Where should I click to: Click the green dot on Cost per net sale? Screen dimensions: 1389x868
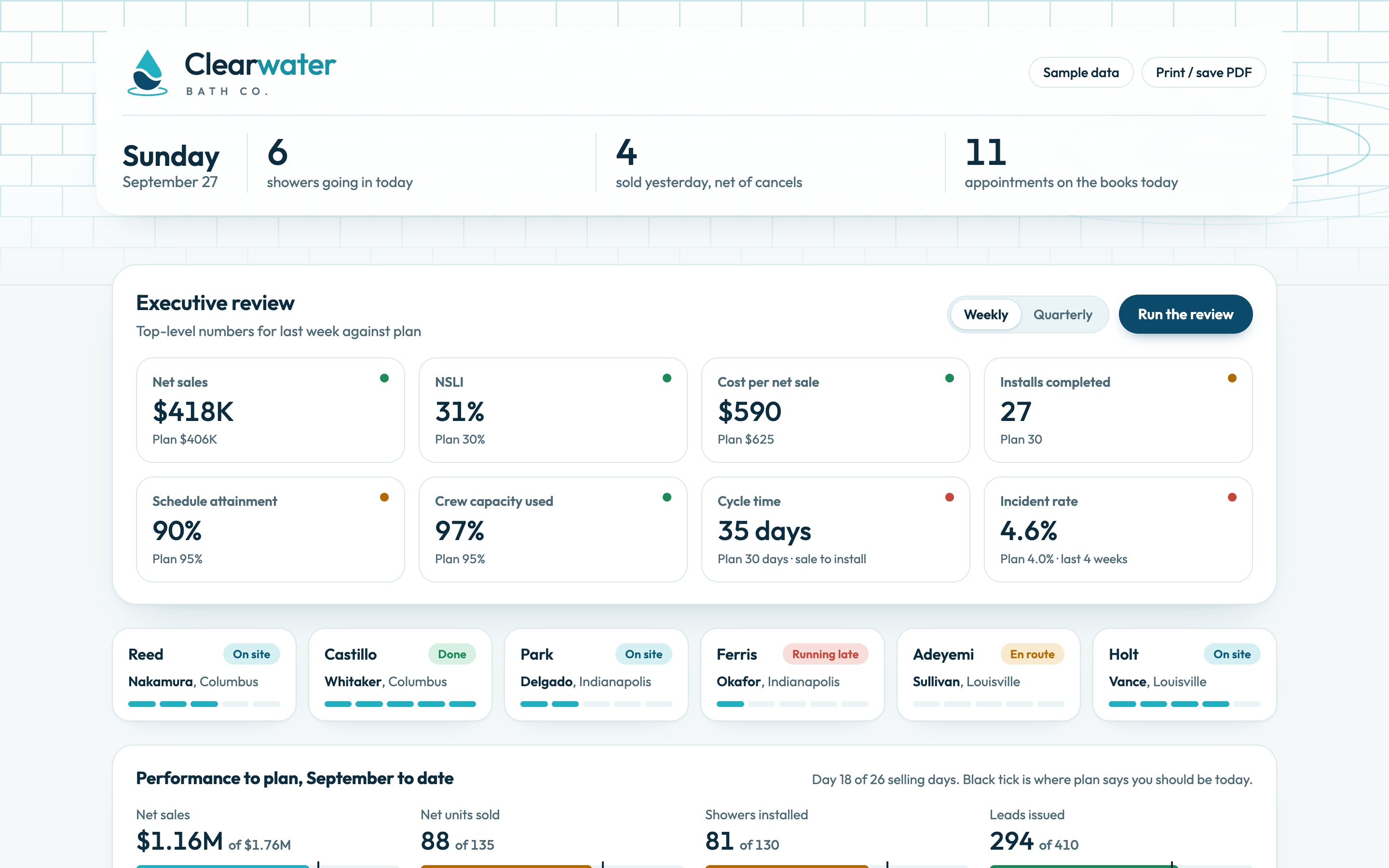click(949, 378)
